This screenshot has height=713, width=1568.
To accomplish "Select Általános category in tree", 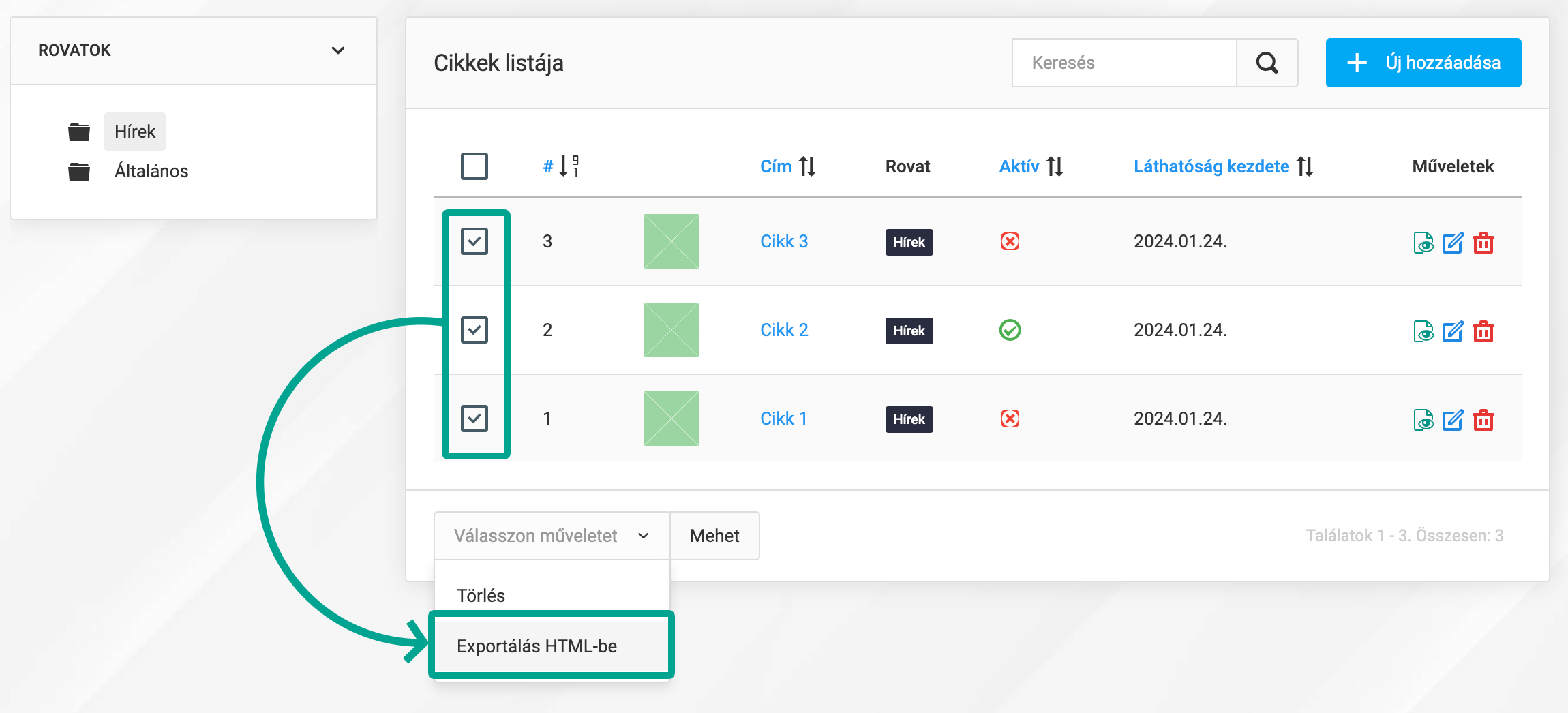I will pos(151,171).
